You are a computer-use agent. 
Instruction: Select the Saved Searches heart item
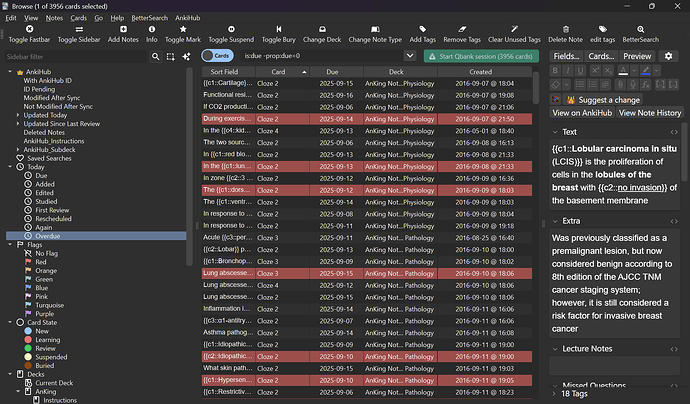[49, 158]
